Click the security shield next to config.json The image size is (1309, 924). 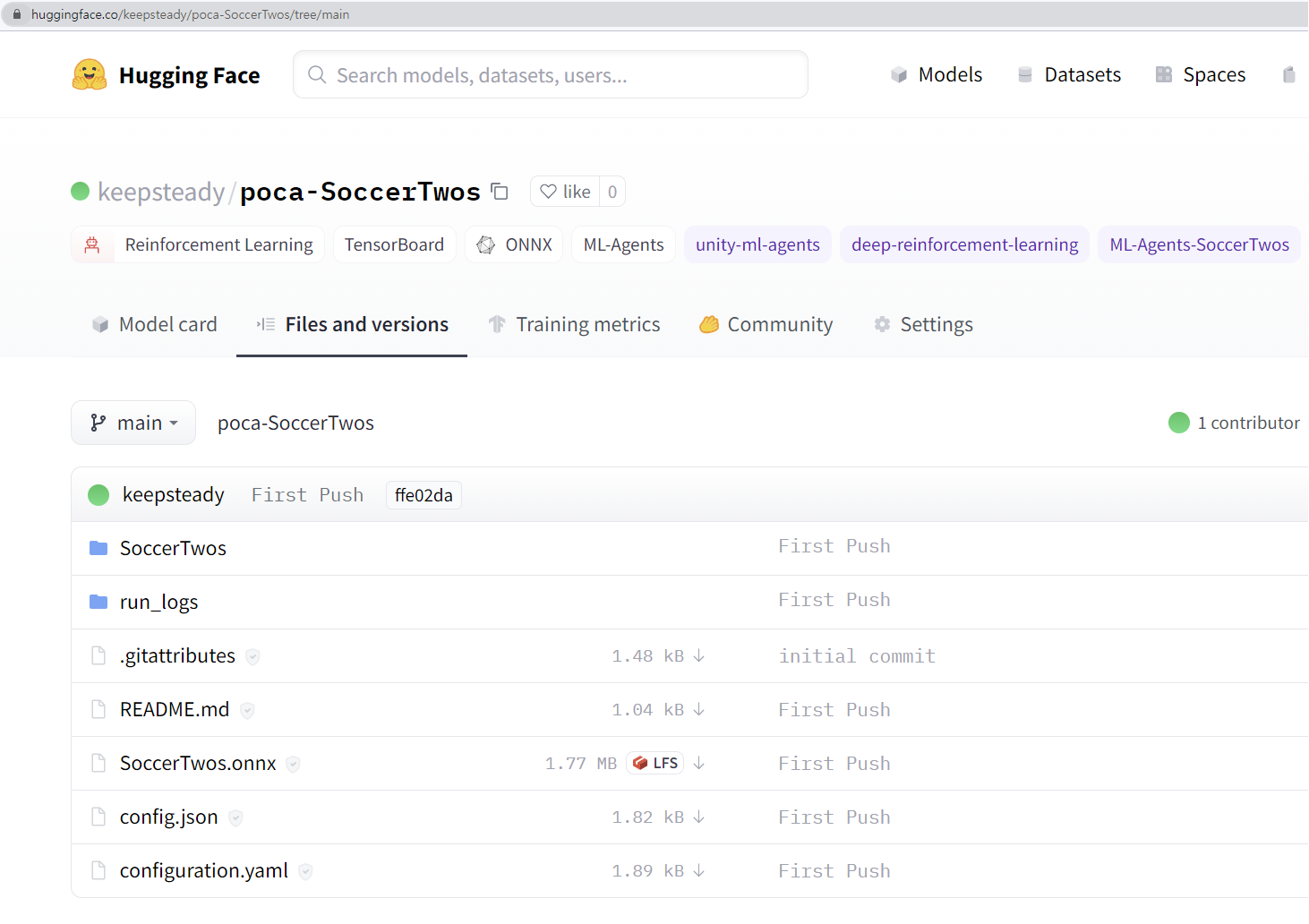tap(235, 818)
